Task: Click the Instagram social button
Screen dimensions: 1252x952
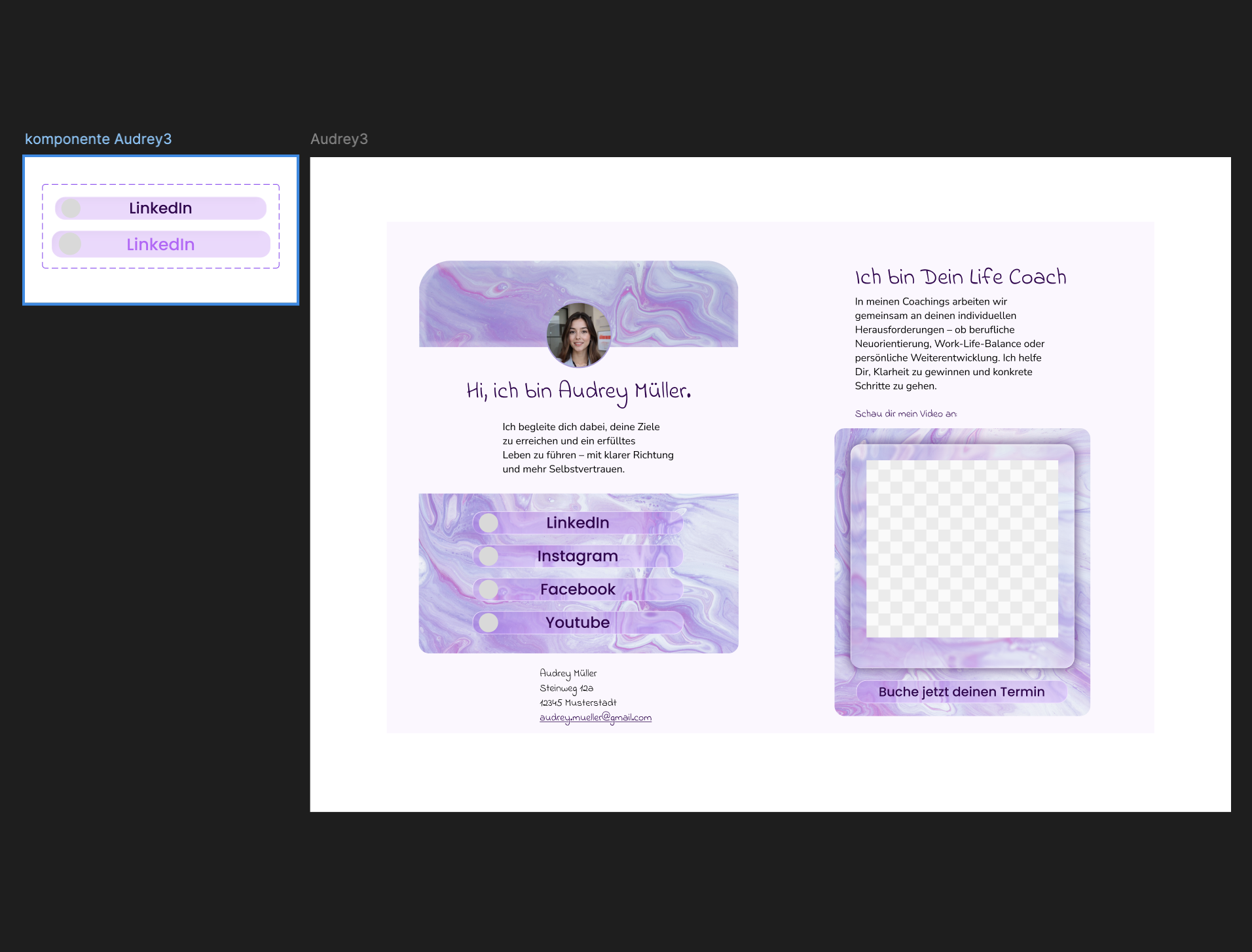Action: [578, 556]
